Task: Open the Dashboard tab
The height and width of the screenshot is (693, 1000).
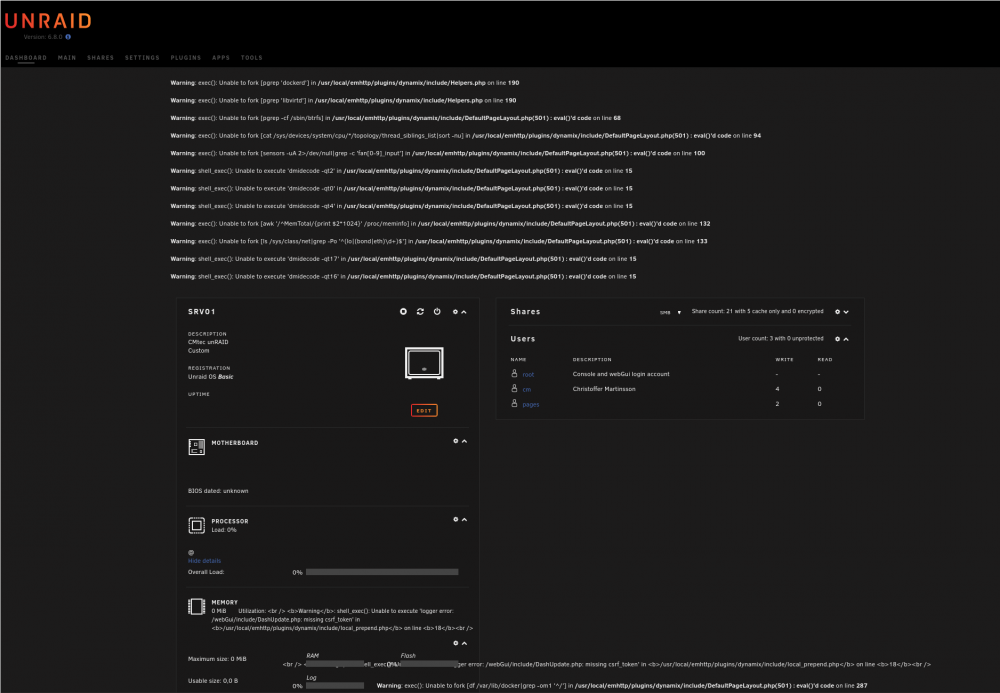Action: (26, 58)
